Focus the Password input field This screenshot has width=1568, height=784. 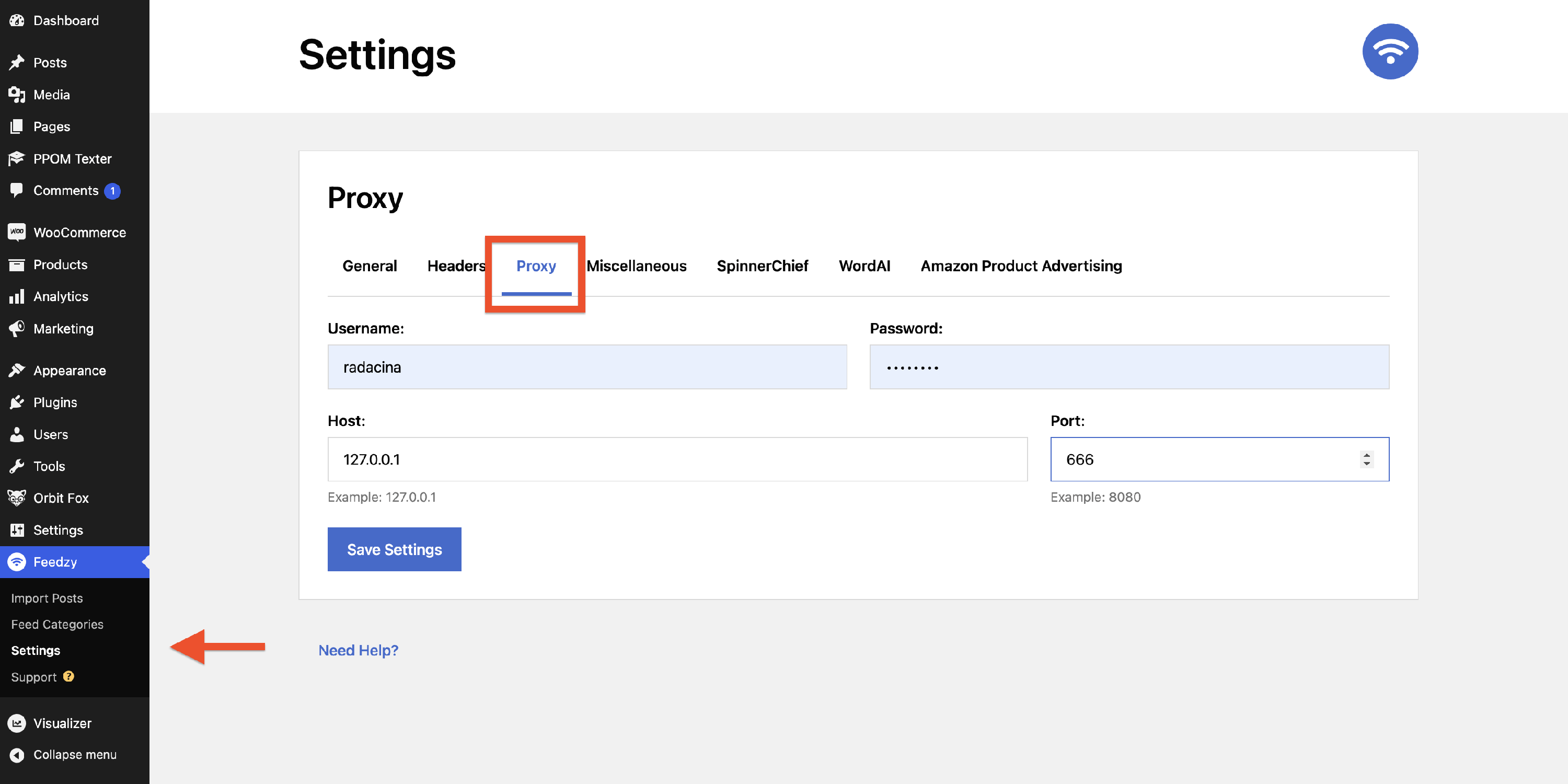(x=1128, y=367)
